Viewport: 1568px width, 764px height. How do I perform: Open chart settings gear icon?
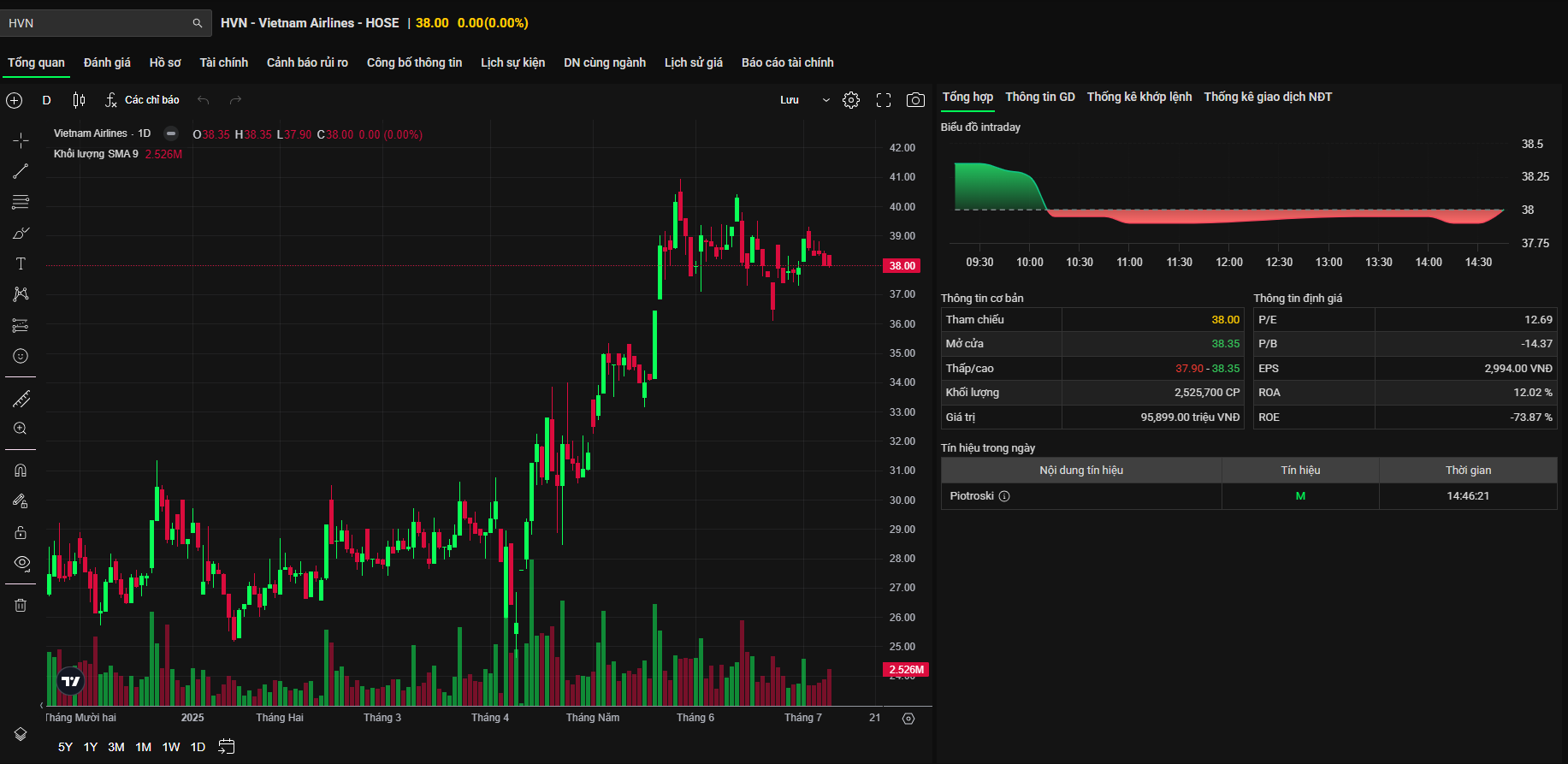coord(851,100)
